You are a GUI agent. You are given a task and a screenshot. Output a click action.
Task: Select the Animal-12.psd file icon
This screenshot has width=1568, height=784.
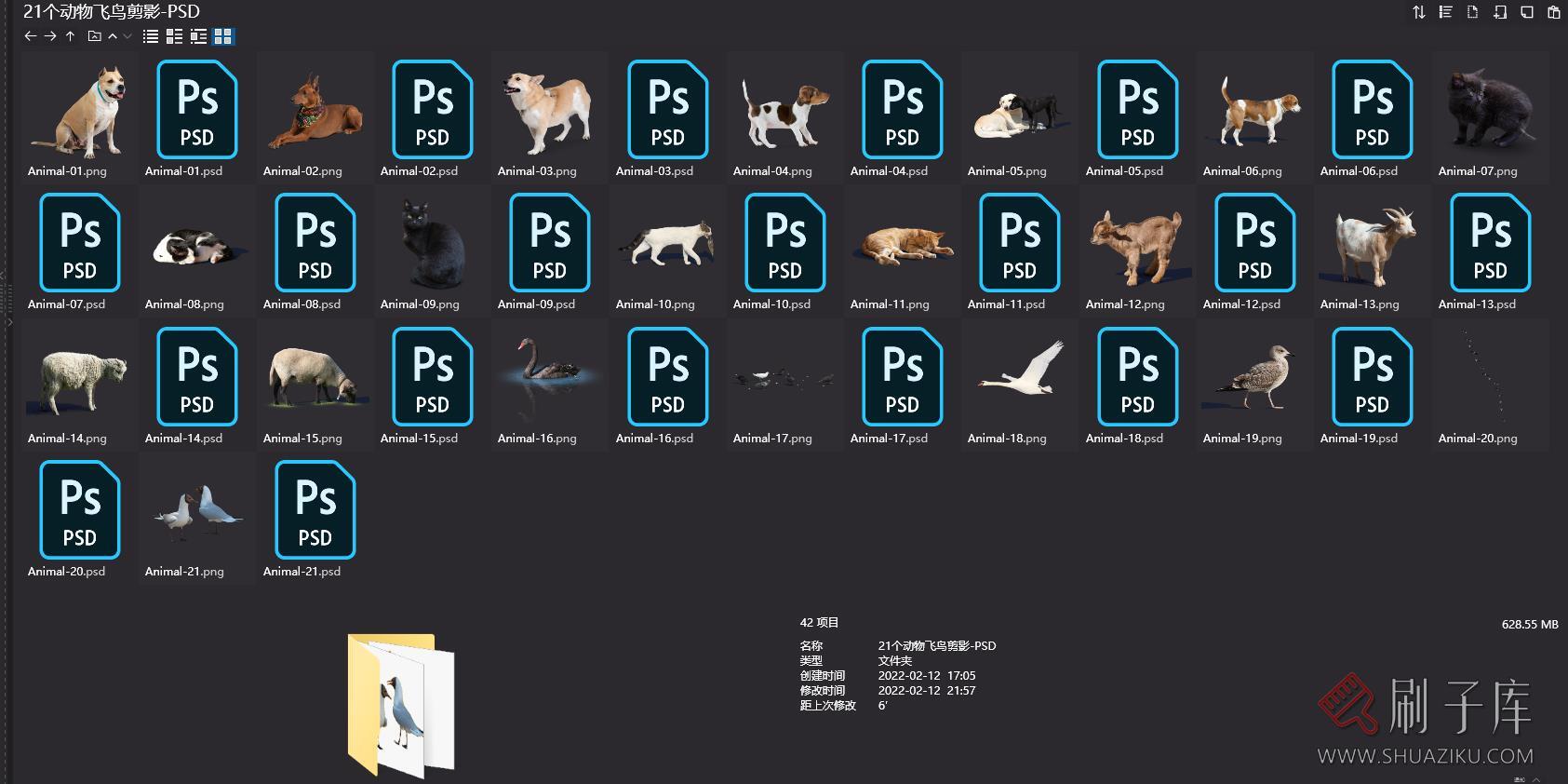click(x=1254, y=243)
